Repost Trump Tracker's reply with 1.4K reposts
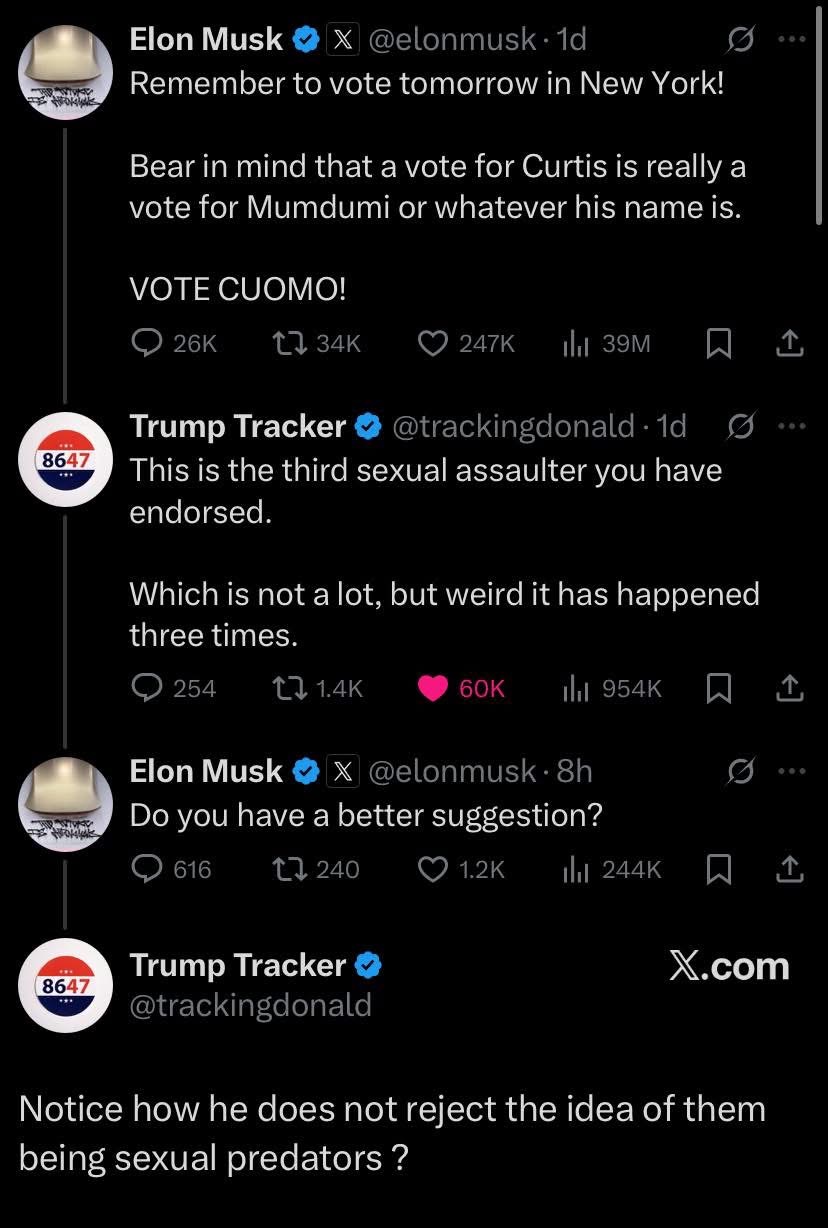 (290, 688)
